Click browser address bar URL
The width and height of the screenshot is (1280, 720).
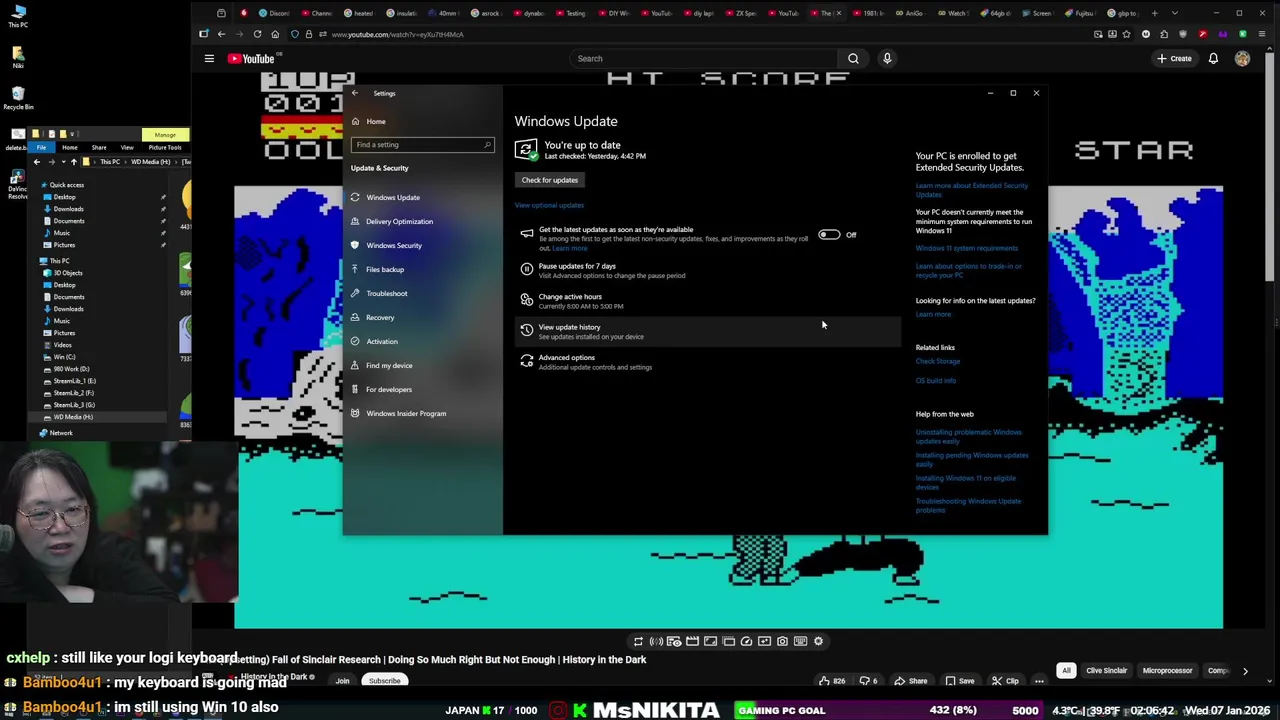[397, 34]
